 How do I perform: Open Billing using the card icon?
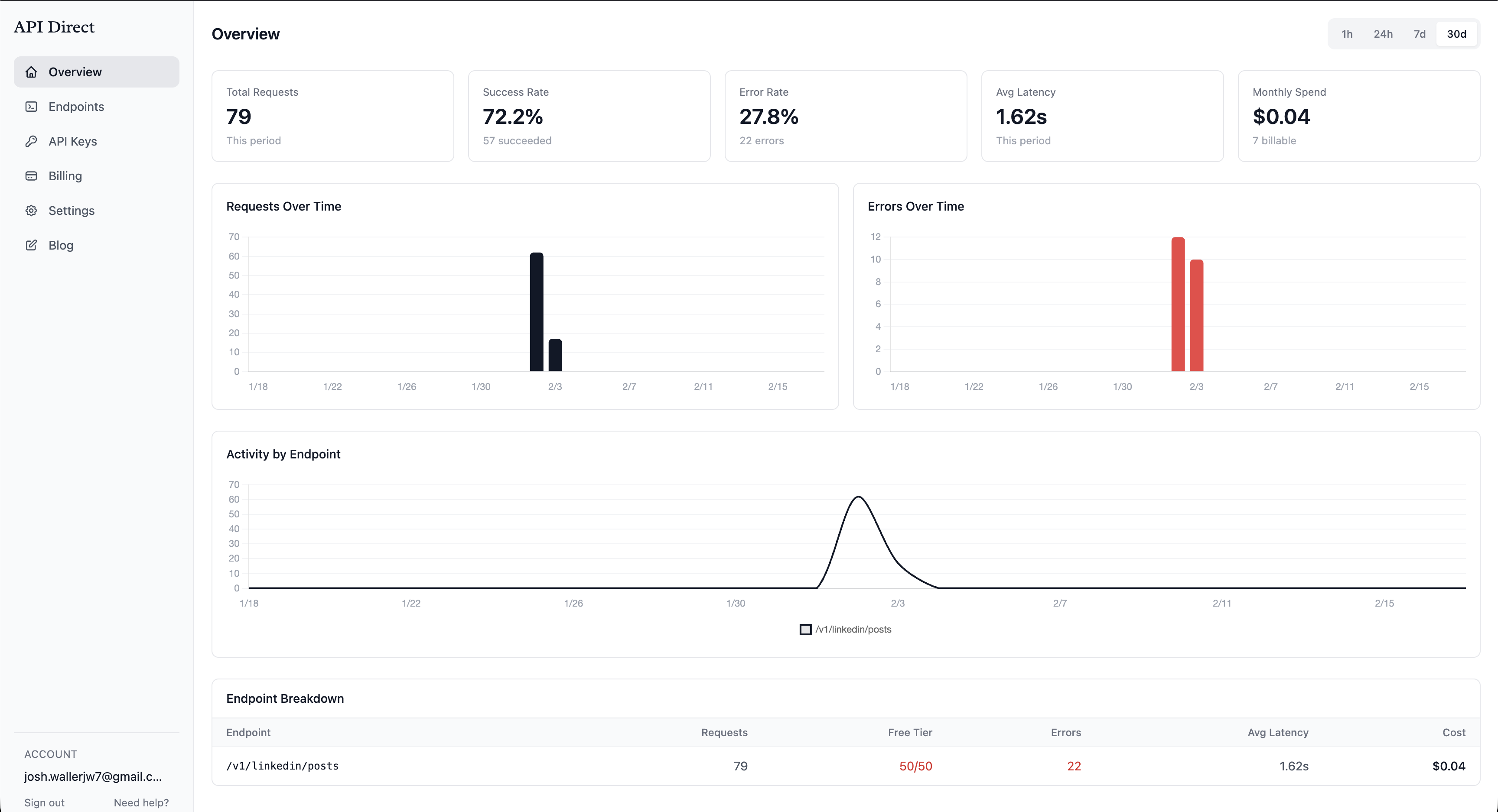coord(31,175)
